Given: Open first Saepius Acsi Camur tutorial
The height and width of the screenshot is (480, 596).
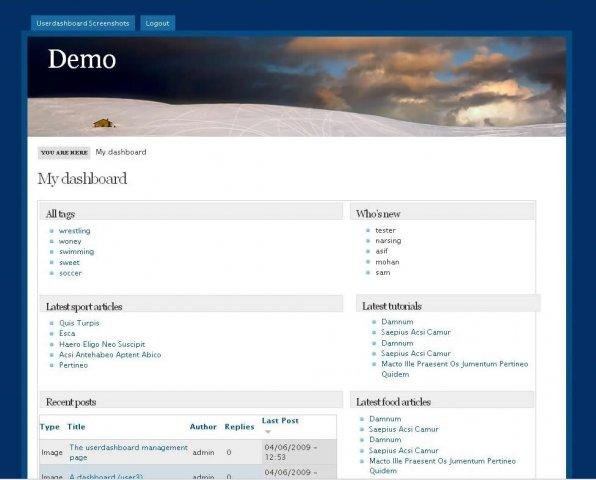Looking at the screenshot, I should [416, 332].
